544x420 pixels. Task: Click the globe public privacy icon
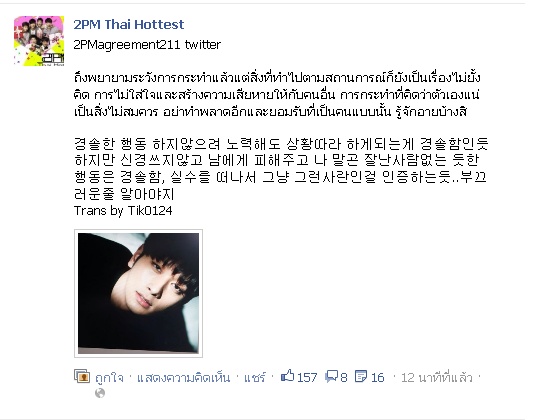100,393
